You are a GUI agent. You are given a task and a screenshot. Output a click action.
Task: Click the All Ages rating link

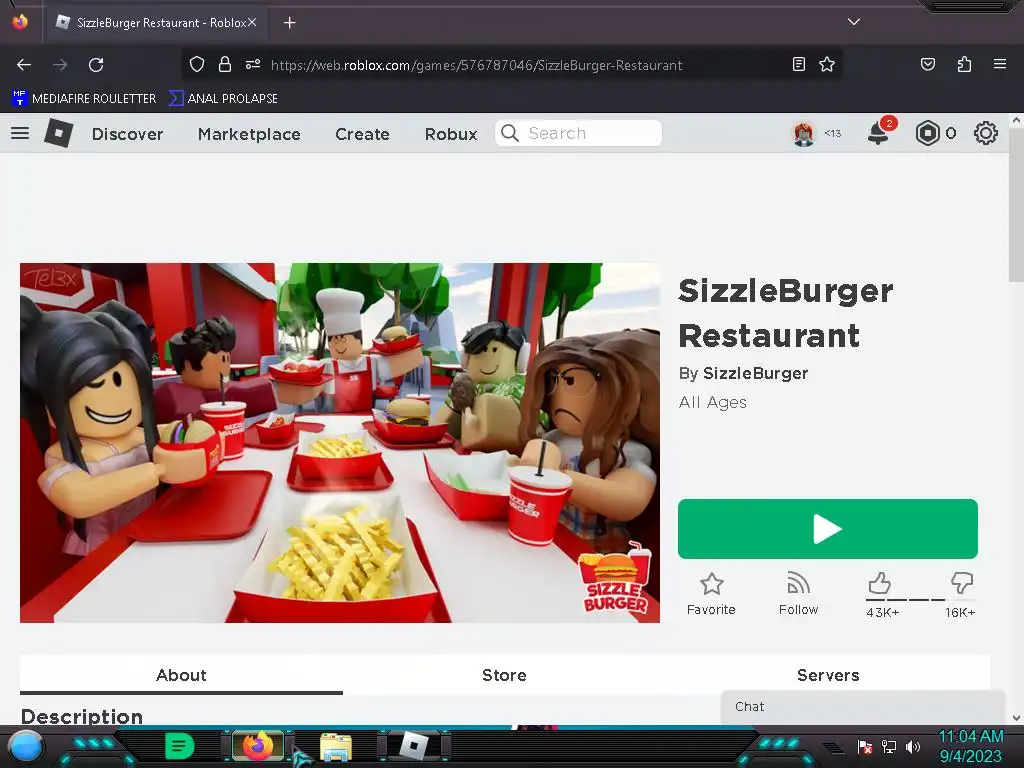pos(712,402)
